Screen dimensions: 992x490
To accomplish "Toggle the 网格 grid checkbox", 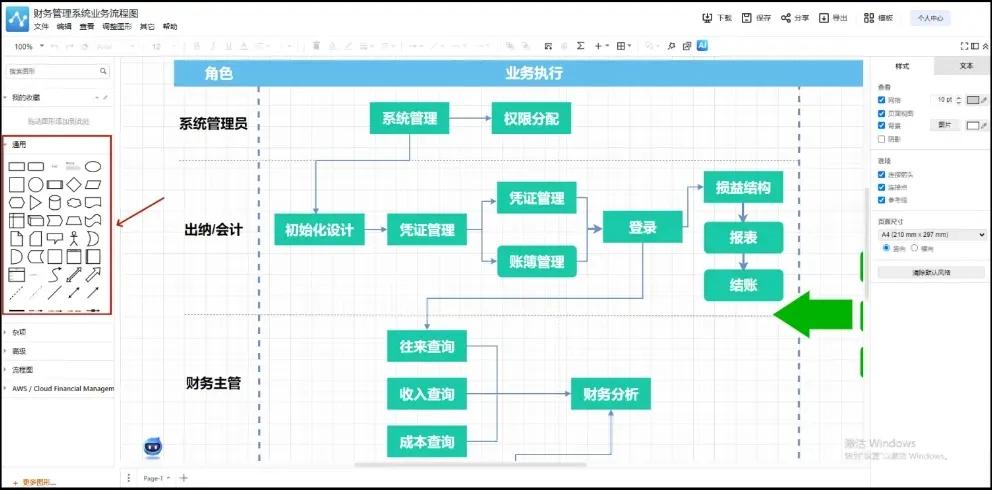I will pos(882,100).
